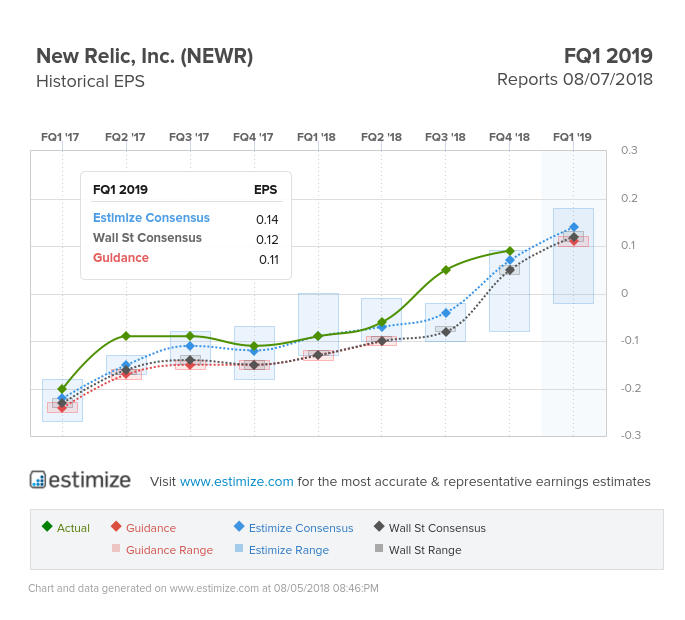The height and width of the screenshot is (620, 685).
Task: Click the Estimize Consensus blue diamond legend marker
Action: [239, 526]
